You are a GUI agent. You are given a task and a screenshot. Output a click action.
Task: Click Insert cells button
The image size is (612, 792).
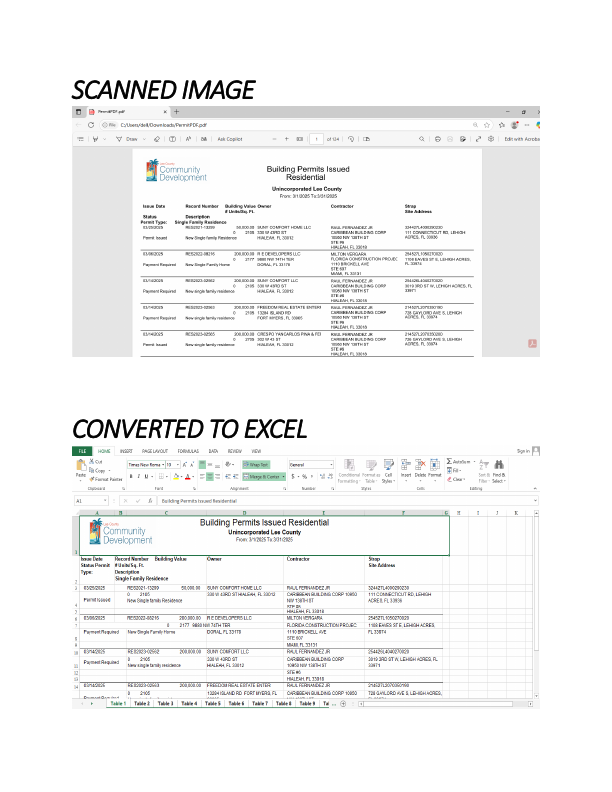coord(406,468)
